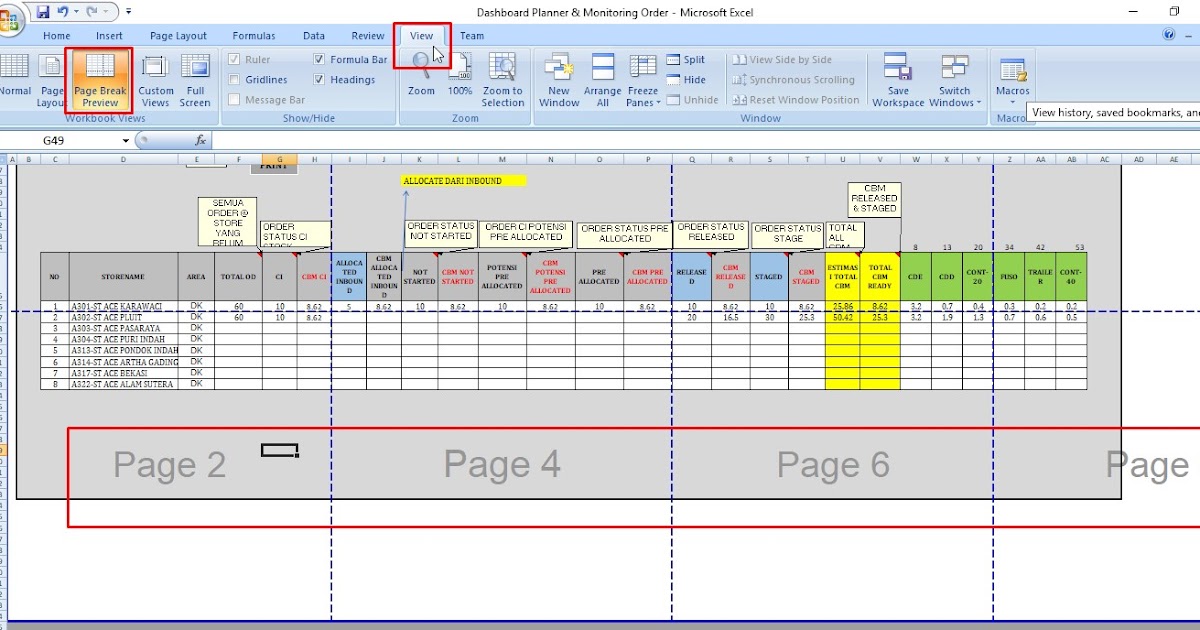
Task: Open the Team ribbon tab
Action: [x=472, y=36]
